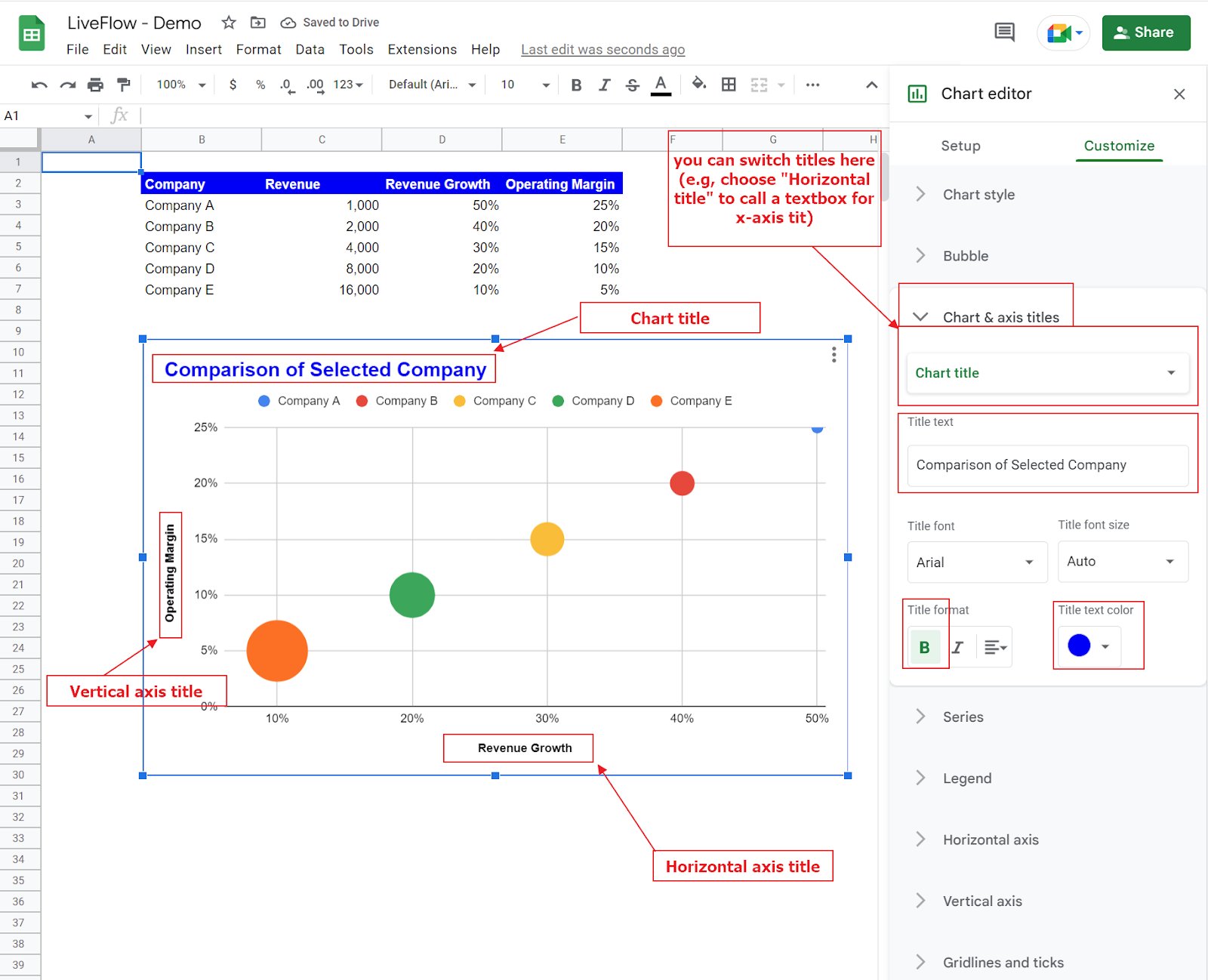Screen dimensions: 1208x980
Task: Format selection as currency
Action: (x=233, y=85)
